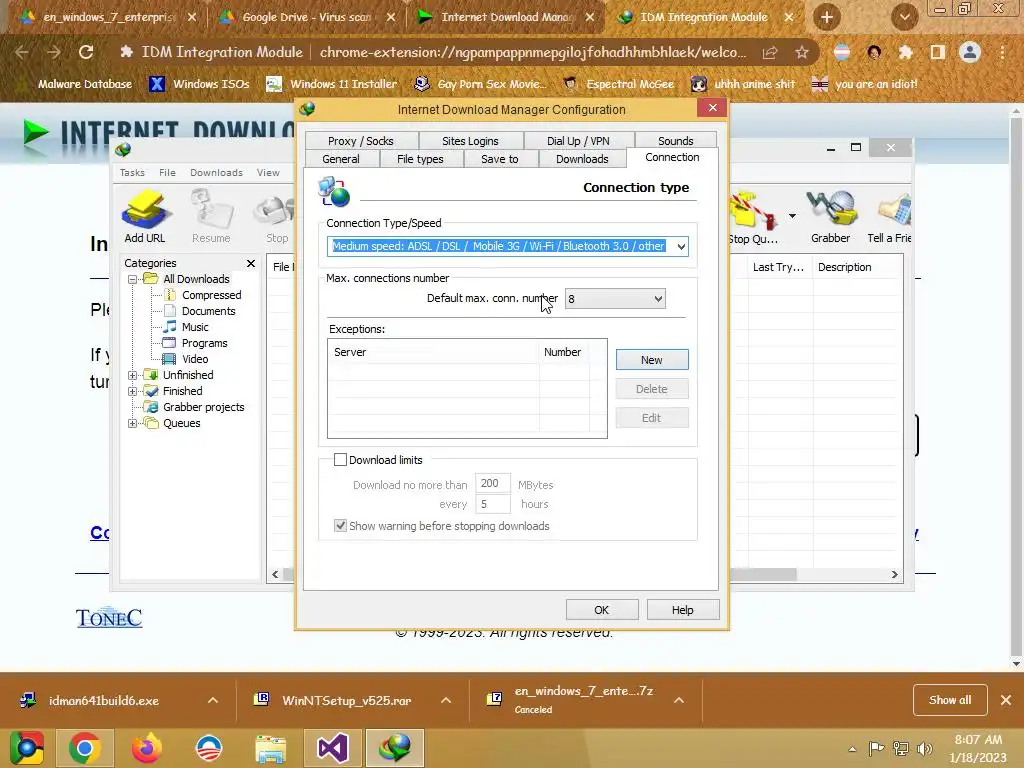Switch to the File types tab

[x=420, y=159]
